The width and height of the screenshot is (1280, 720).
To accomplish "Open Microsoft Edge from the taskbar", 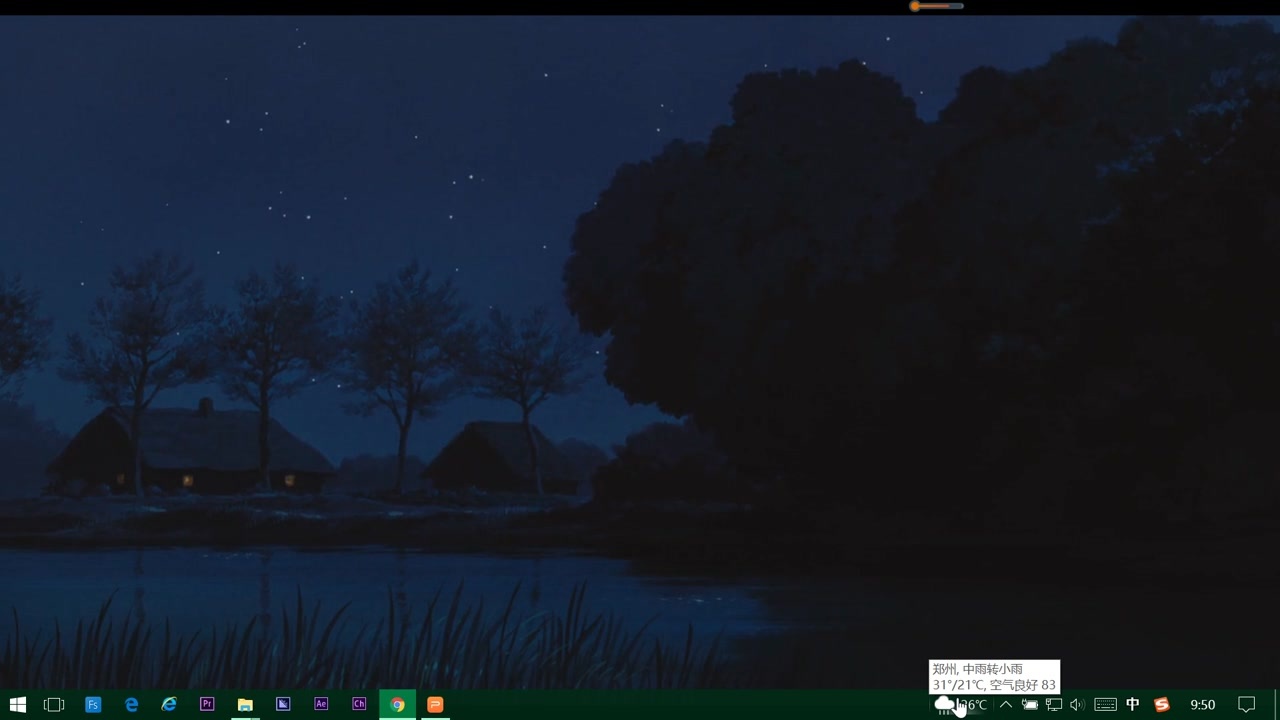I will [131, 704].
